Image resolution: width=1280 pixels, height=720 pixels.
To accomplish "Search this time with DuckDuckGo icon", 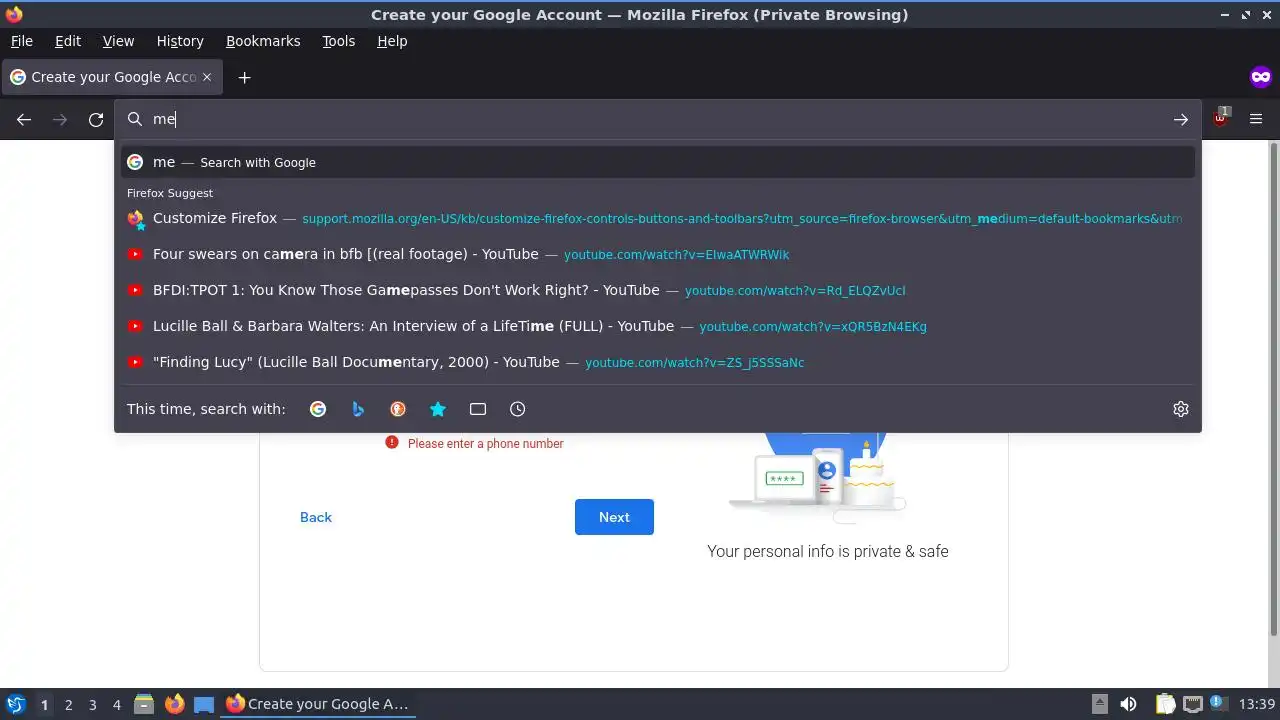I will (398, 409).
